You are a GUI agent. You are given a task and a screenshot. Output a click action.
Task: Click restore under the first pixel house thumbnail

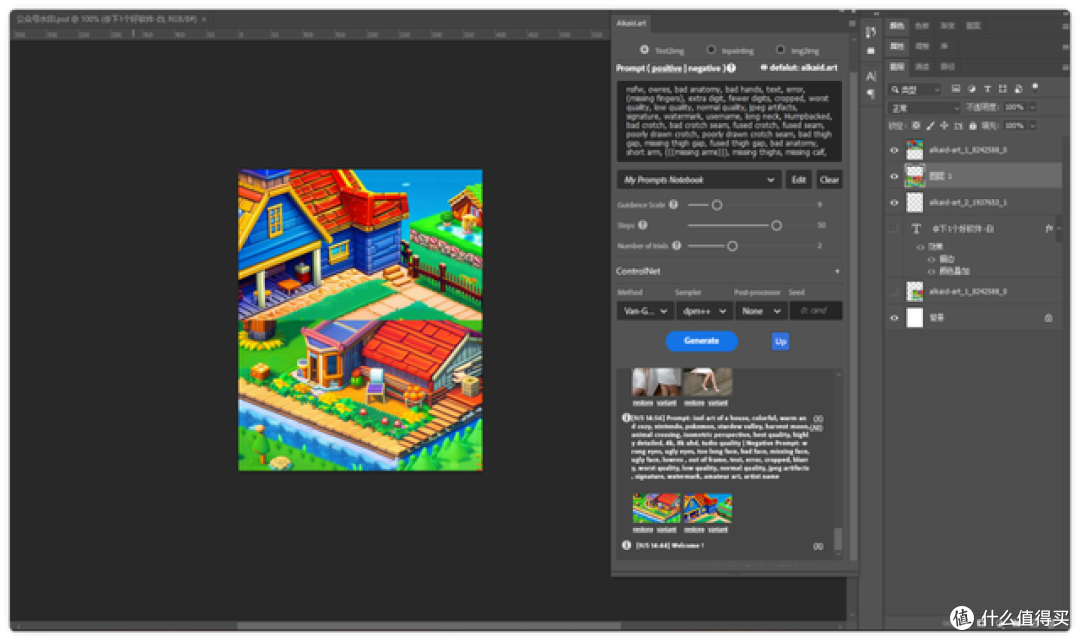click(x=643, y=529)
